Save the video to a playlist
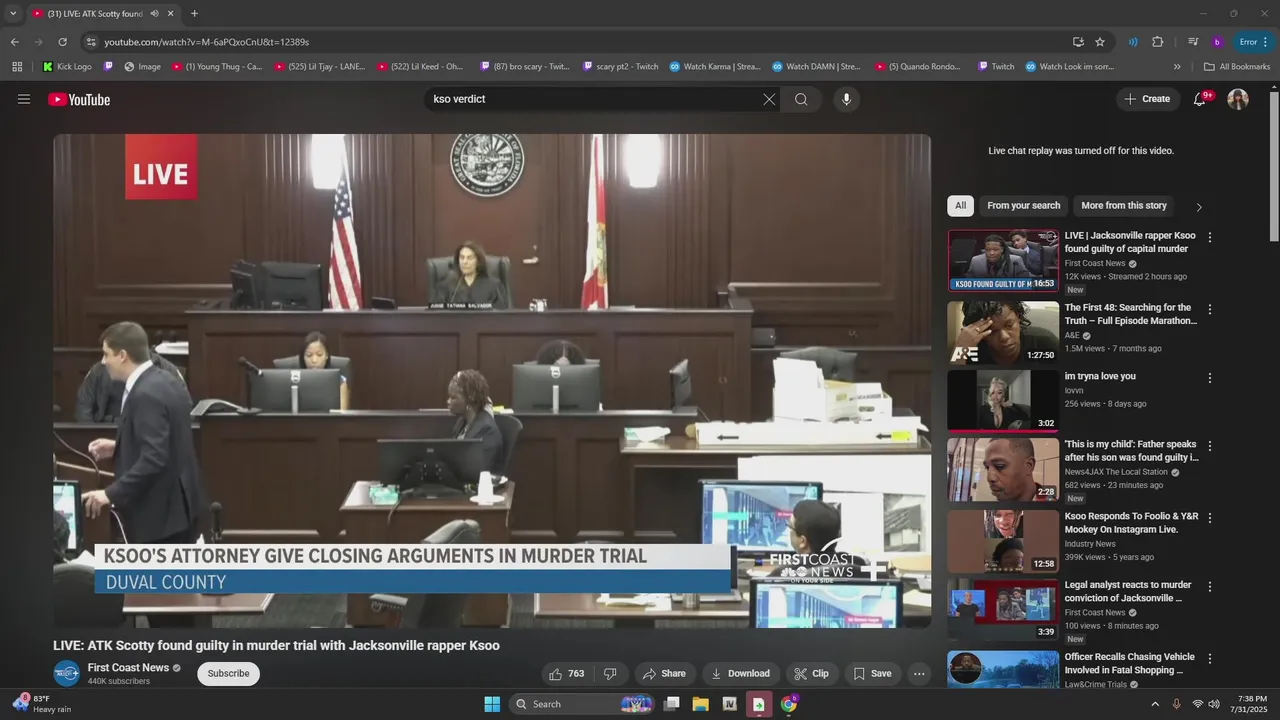 coord(872,674)
